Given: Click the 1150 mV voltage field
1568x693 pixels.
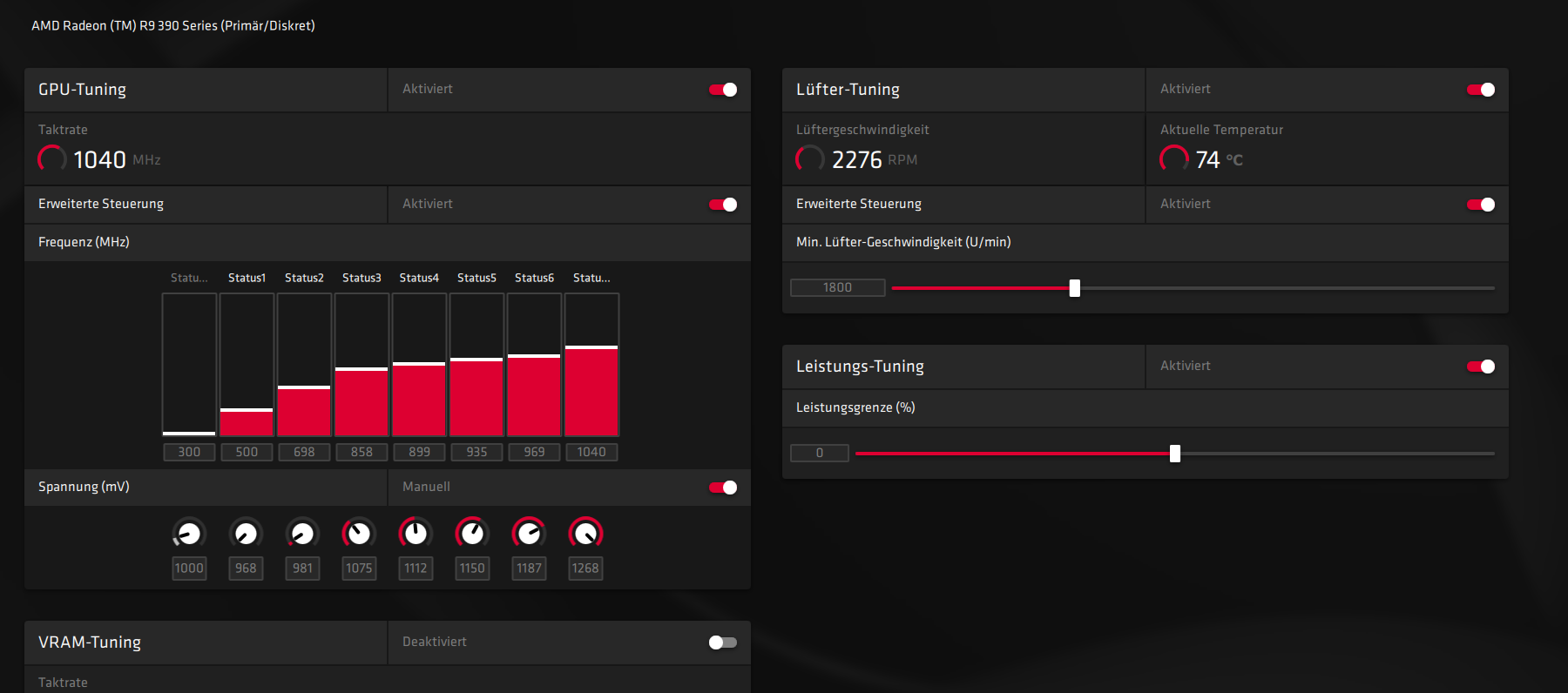Looking at the screenshot, I should [472, 569].
